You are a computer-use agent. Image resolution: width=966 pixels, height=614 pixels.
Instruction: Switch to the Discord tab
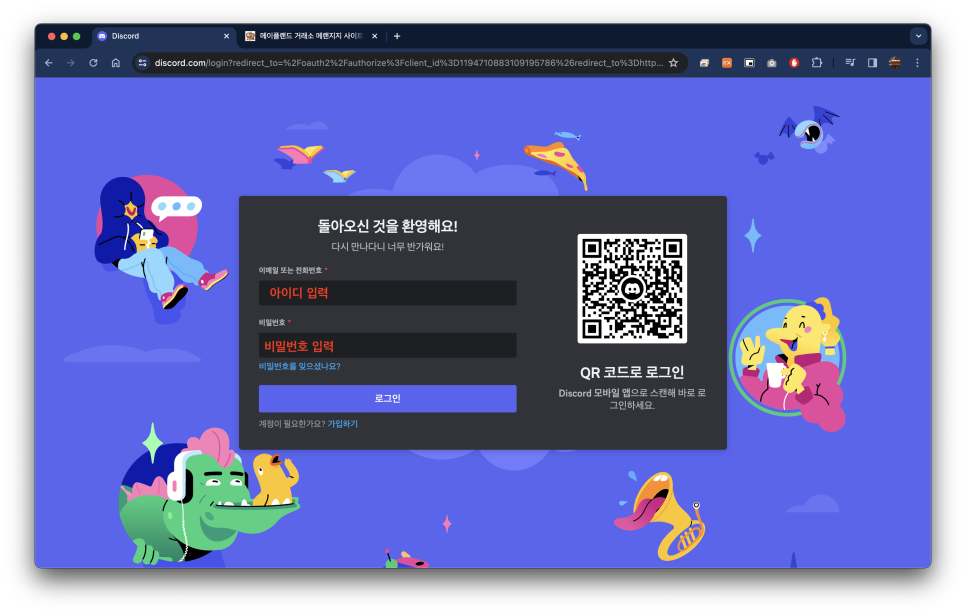coord(163,36)
